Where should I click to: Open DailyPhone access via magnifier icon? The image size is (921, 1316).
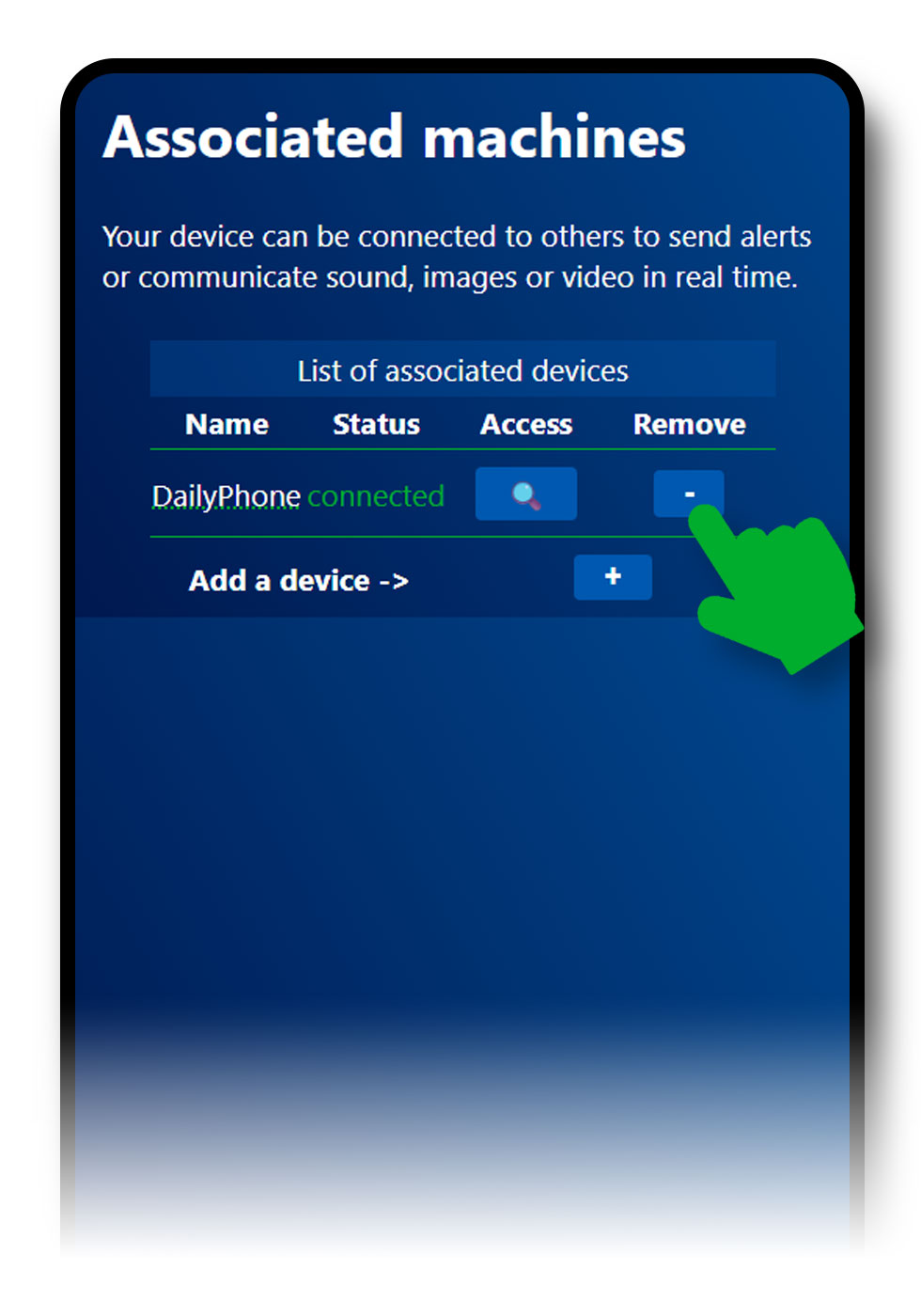(x=525, y=493)
